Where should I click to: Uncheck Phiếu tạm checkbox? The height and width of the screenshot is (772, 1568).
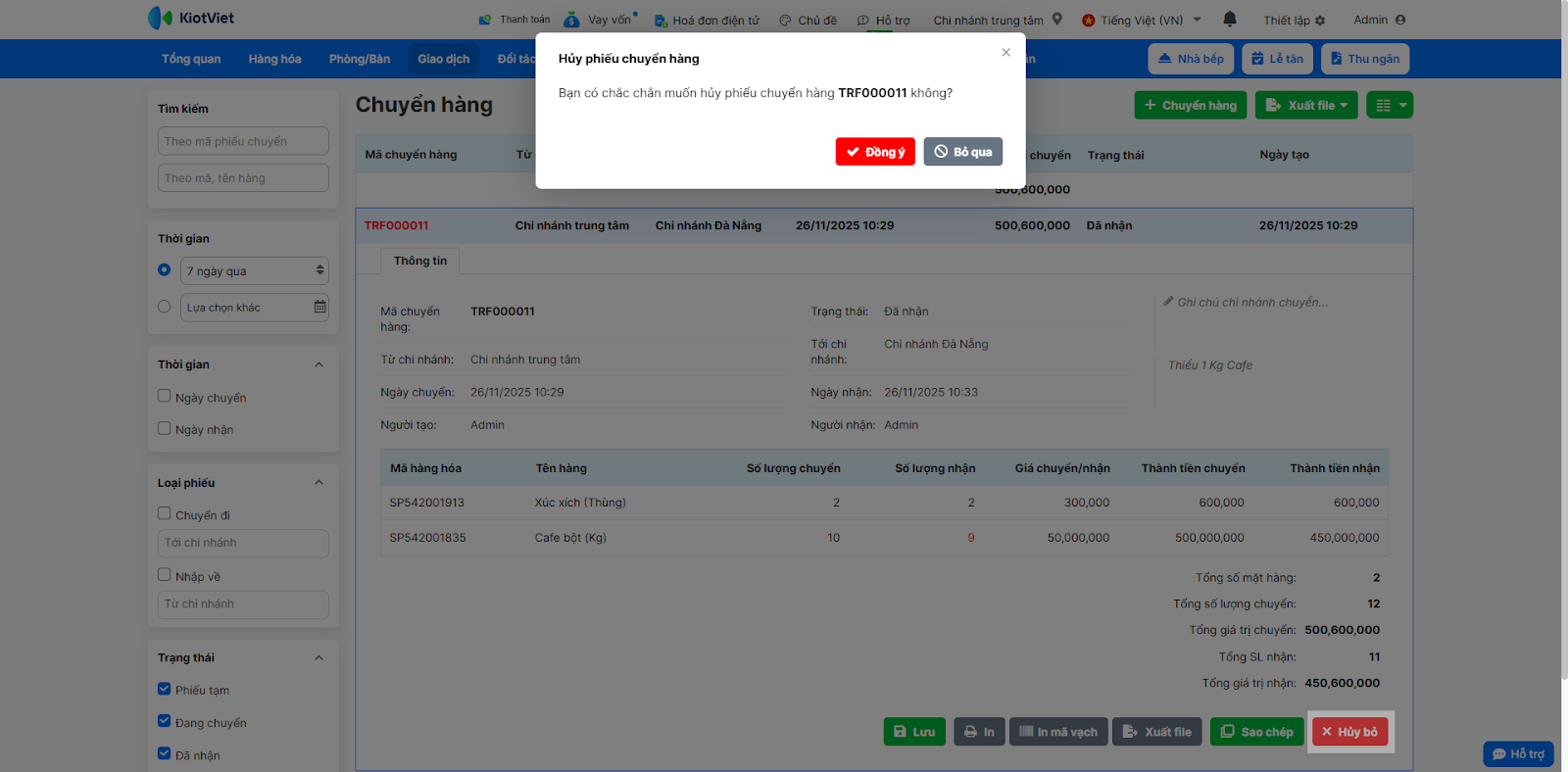[x=165, y=689]
